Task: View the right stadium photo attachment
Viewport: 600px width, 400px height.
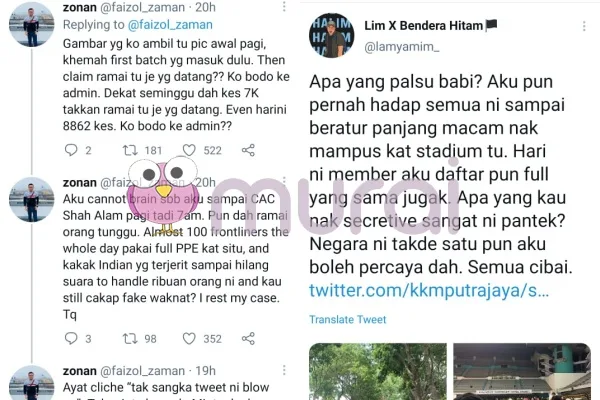Action: (x=522, y=371)
